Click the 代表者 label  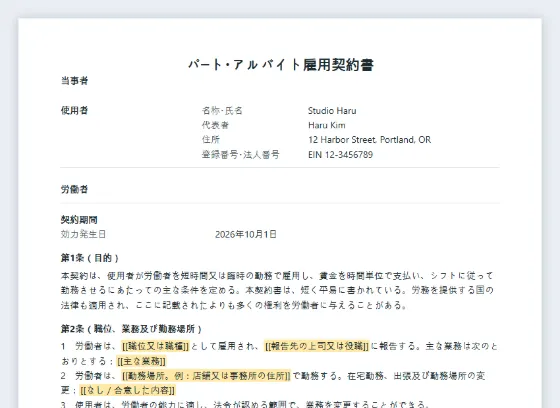(x=215, y=125)
